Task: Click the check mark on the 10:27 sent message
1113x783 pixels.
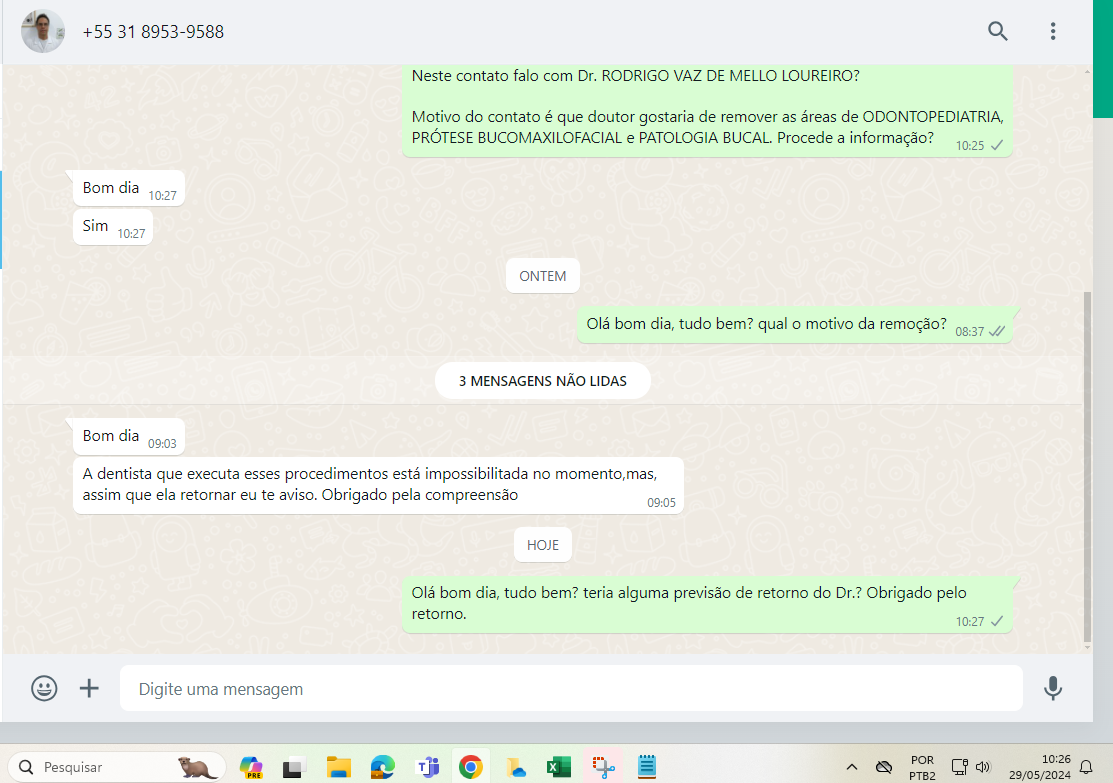Action: pyautogui.click(x=997, y=621)
